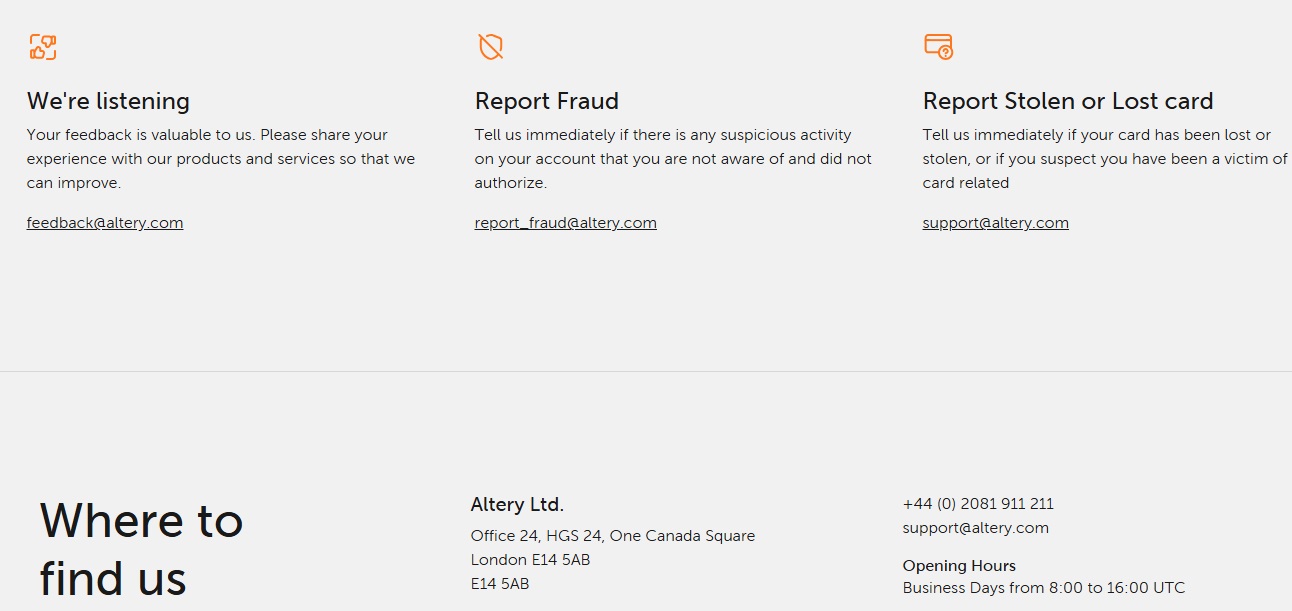The width and height of the screenshot is (1292, 611).
Task: Click the thumbs up/down feedback icon
Action: click(x=42, y=47)
